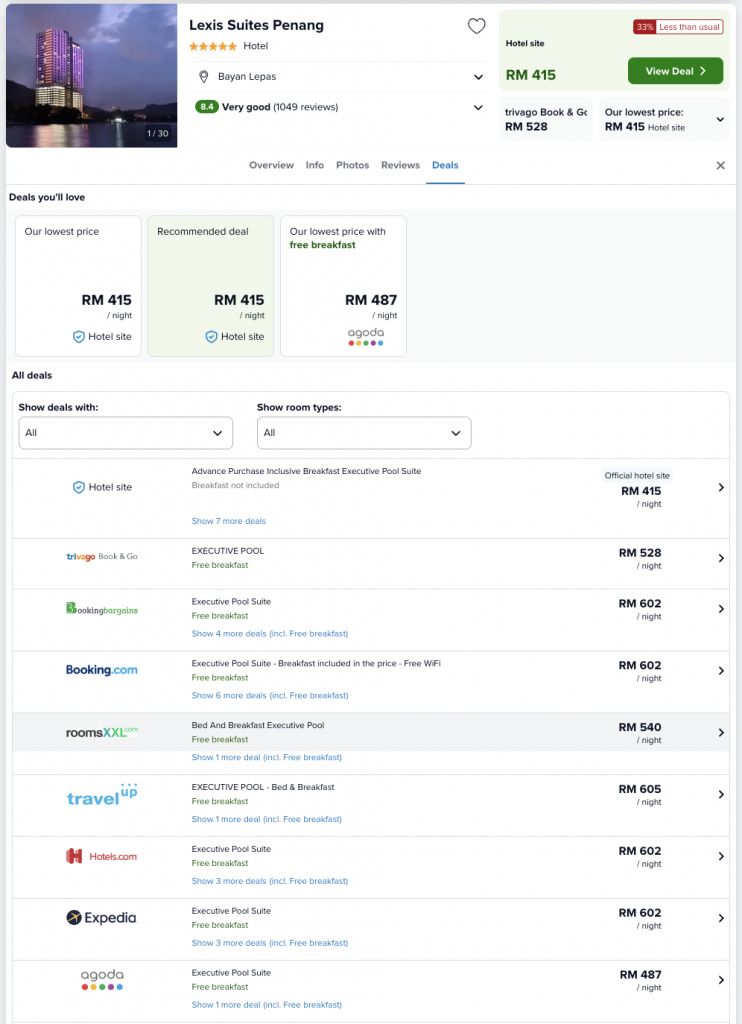Select the Our lowest price deal card

tap(78, 286)
